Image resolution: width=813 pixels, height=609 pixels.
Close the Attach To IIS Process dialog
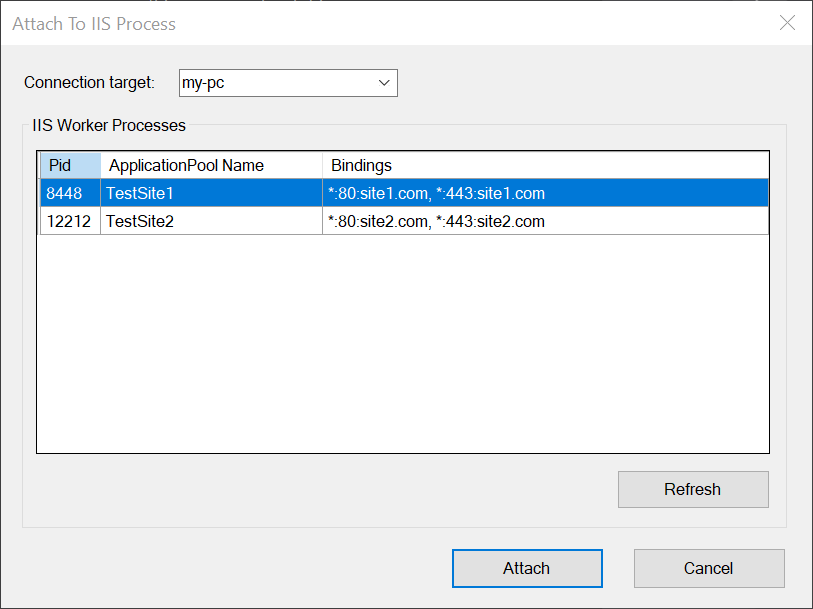coord(787,22)
